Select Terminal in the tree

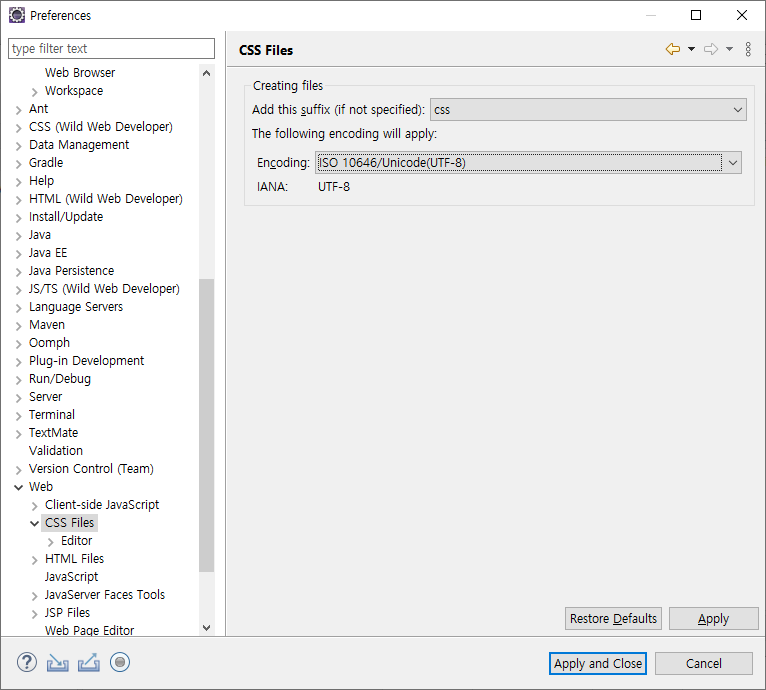(52, 415)
